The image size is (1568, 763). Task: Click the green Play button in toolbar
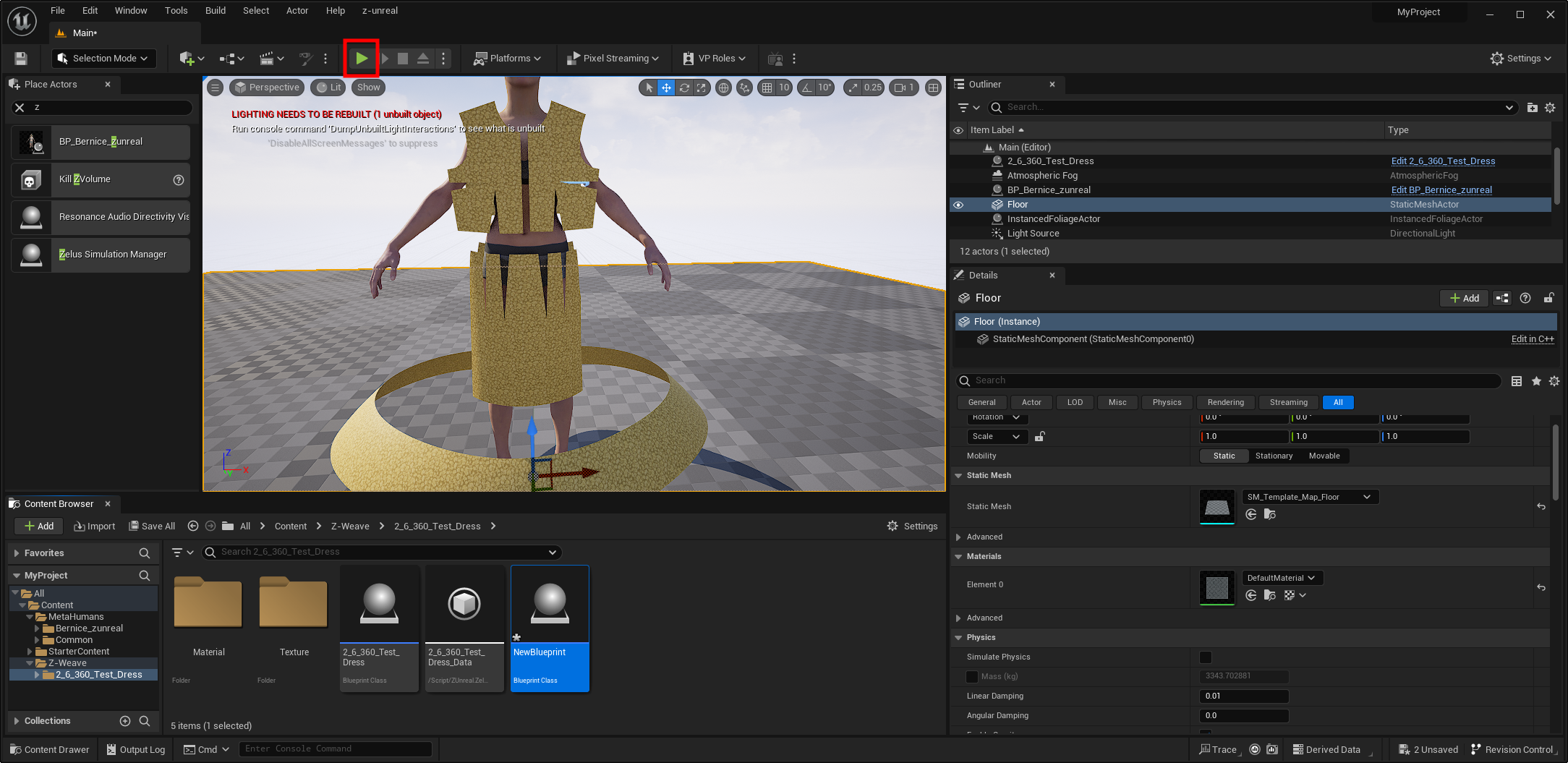click(362, 59)
